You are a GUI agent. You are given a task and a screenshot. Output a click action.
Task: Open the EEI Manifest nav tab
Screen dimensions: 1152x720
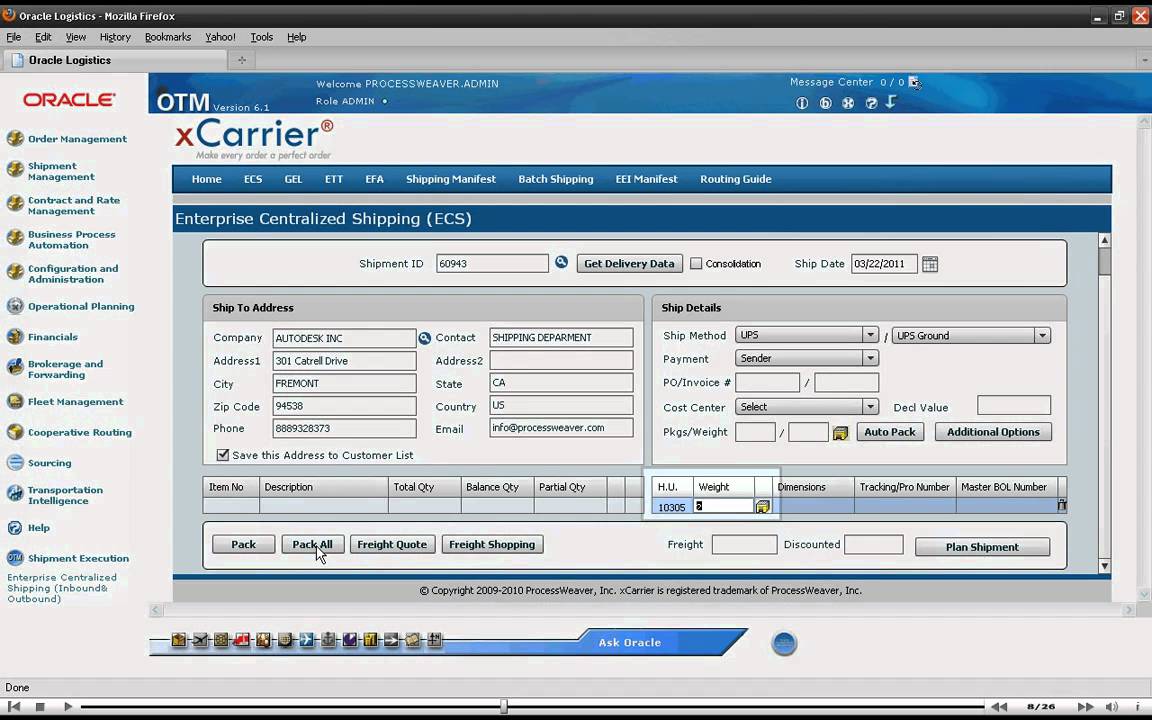(646, 179)
